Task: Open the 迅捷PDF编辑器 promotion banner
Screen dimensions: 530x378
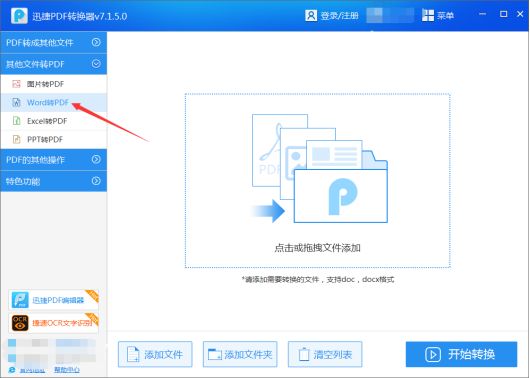Action: 53,300
